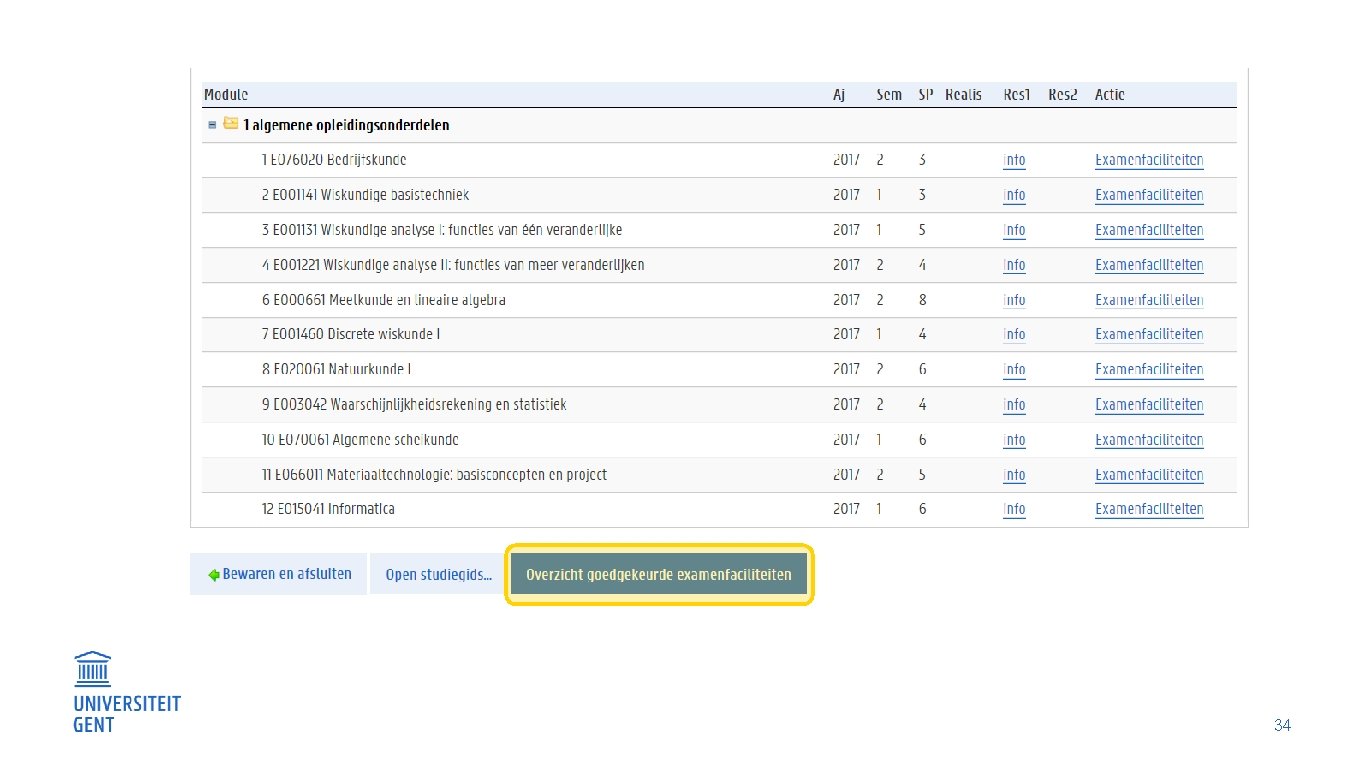Click the Actie column header
Viewport: 1365px width, 768px height.
[x=1109, y=95]
